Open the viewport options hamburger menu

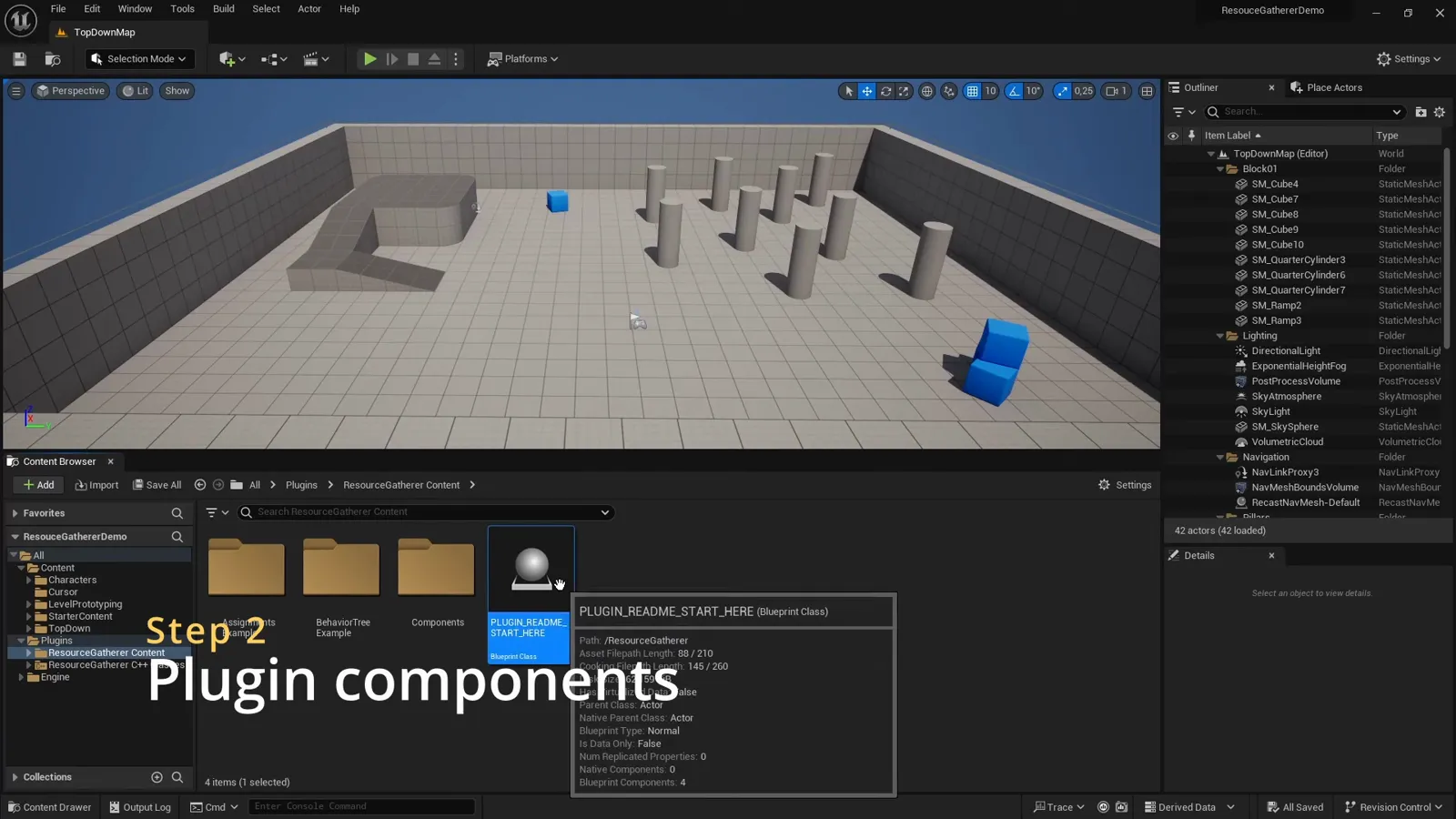click(x=16, y=91)
